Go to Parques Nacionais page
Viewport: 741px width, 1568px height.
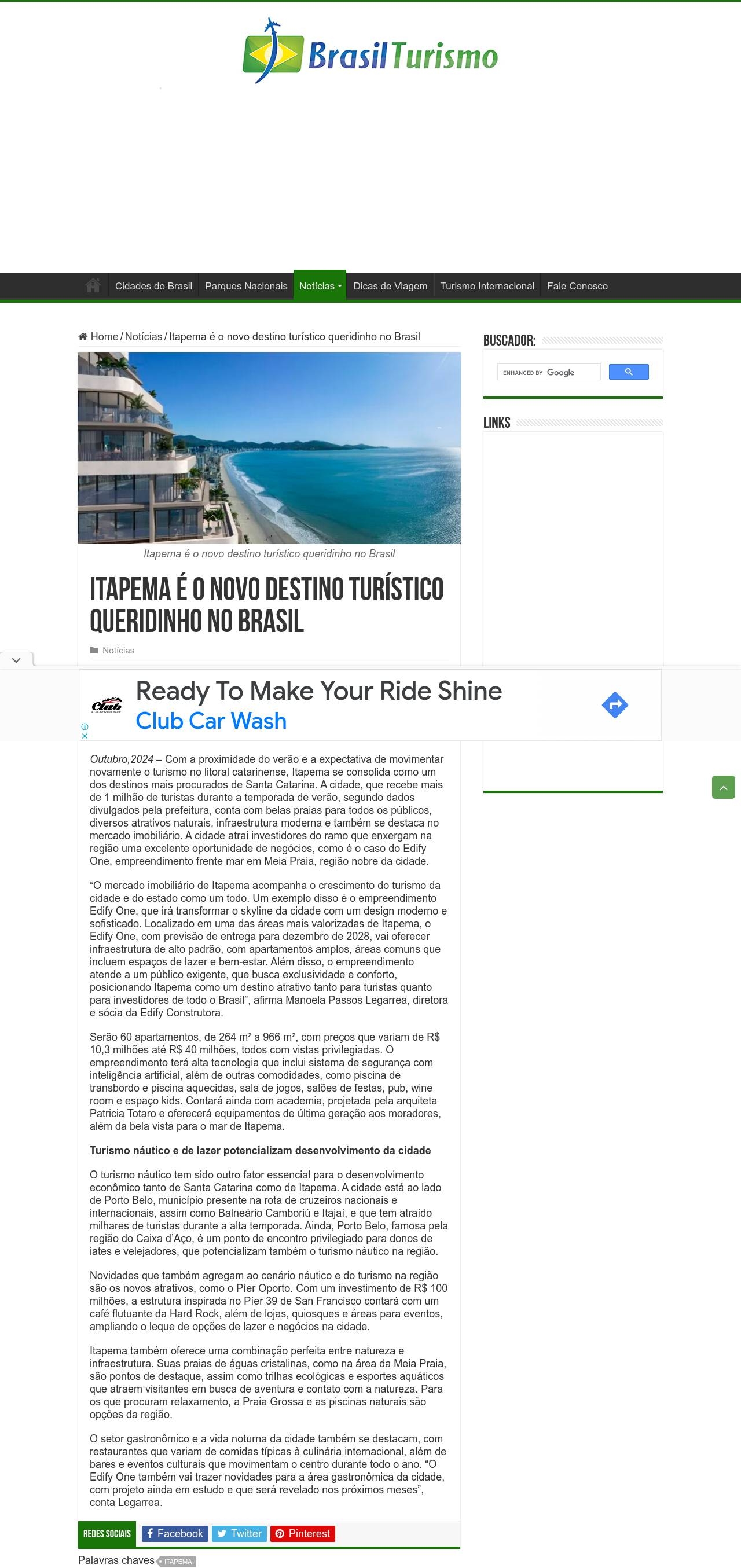(246, 286)
